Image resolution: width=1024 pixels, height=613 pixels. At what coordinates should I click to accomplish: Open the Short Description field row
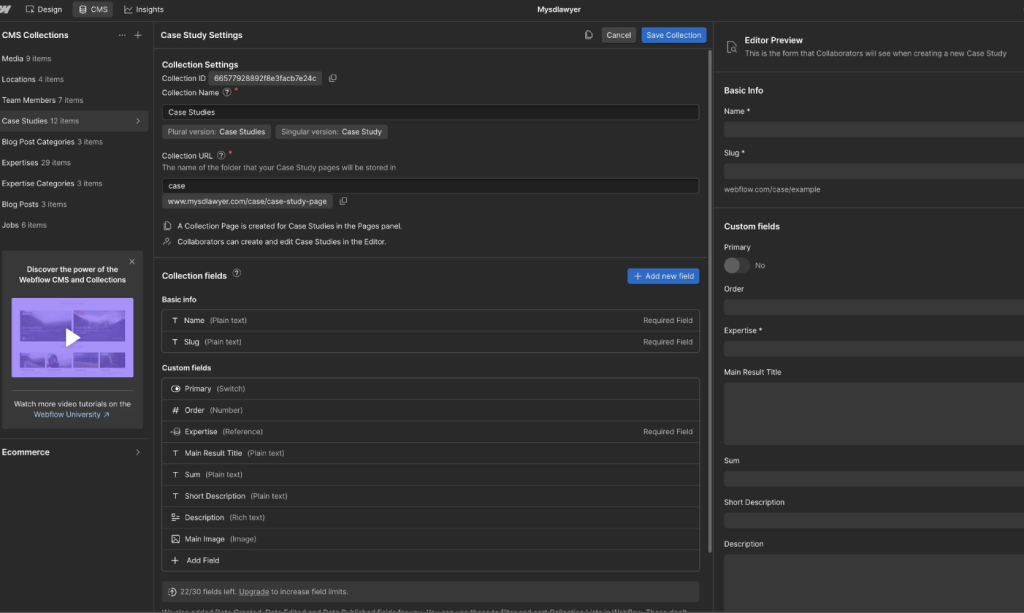(430, 496)
